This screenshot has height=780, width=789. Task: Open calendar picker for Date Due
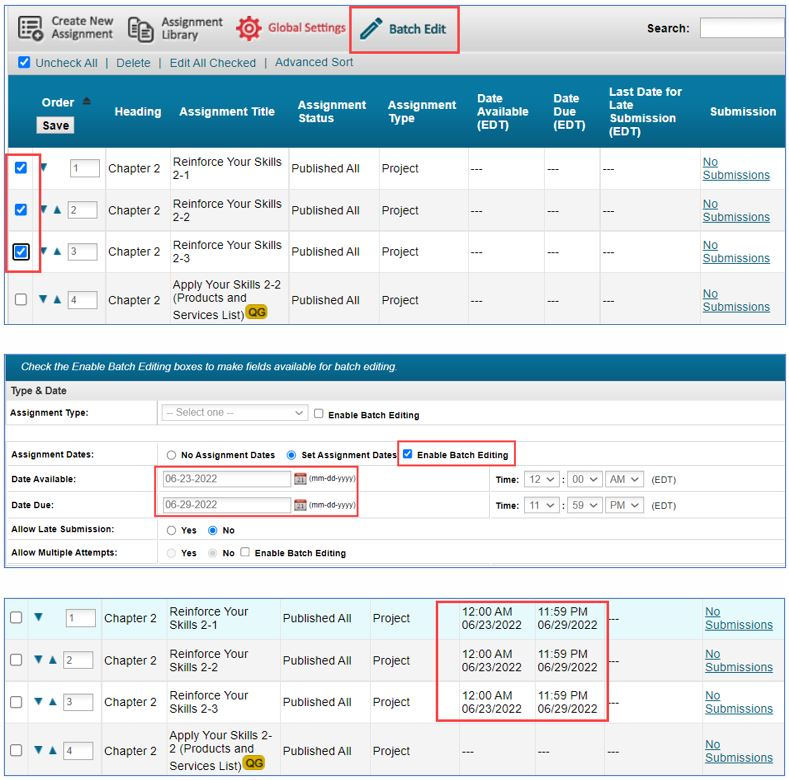pos(300,505)
